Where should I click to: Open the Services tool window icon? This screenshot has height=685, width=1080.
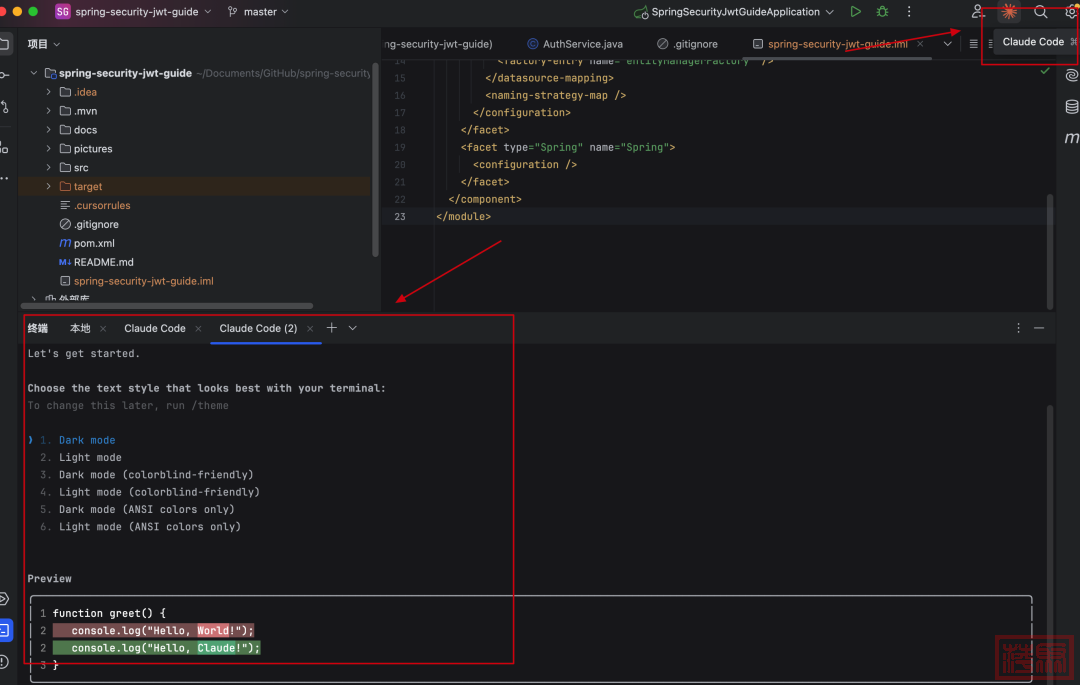[4, 599]
